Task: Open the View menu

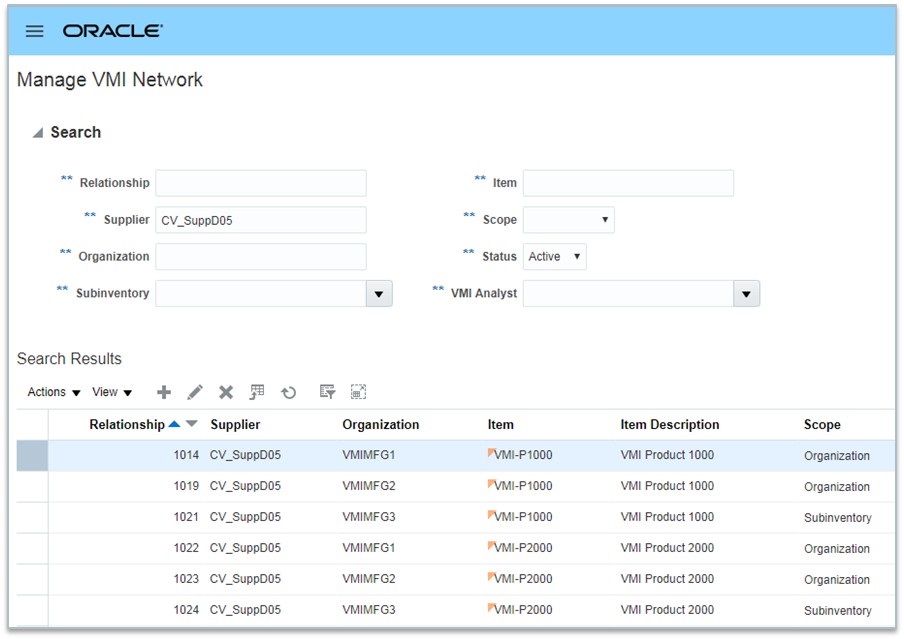Action: (x=112, y=392)
